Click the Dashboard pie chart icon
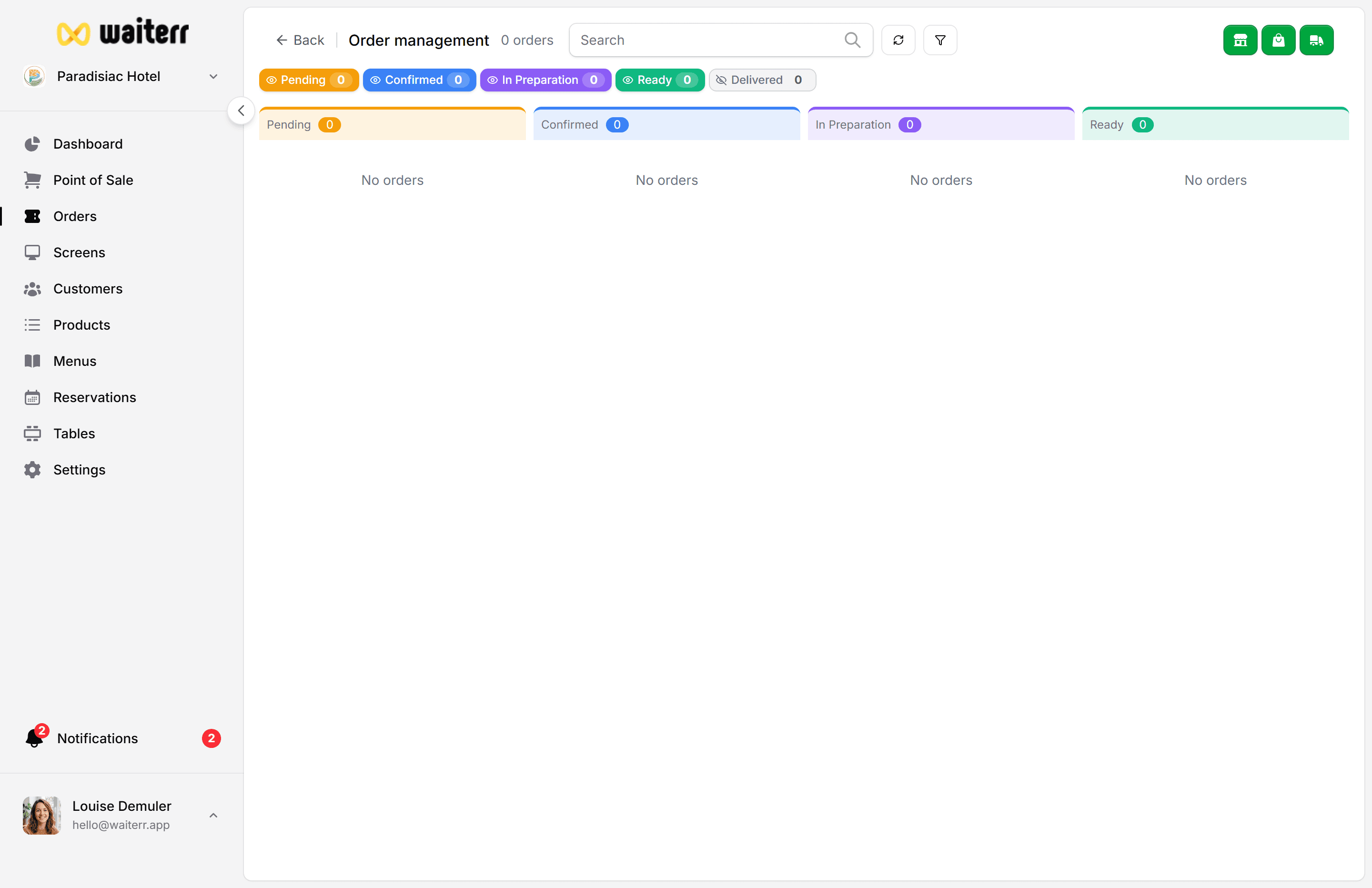Screen dimensions: 1372x888 click(32, 143)
